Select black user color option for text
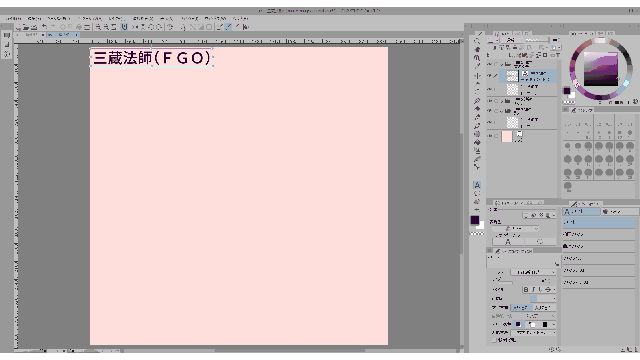Image resolution: width=640 pixels, height=360 pixels. tap(545, 324)
